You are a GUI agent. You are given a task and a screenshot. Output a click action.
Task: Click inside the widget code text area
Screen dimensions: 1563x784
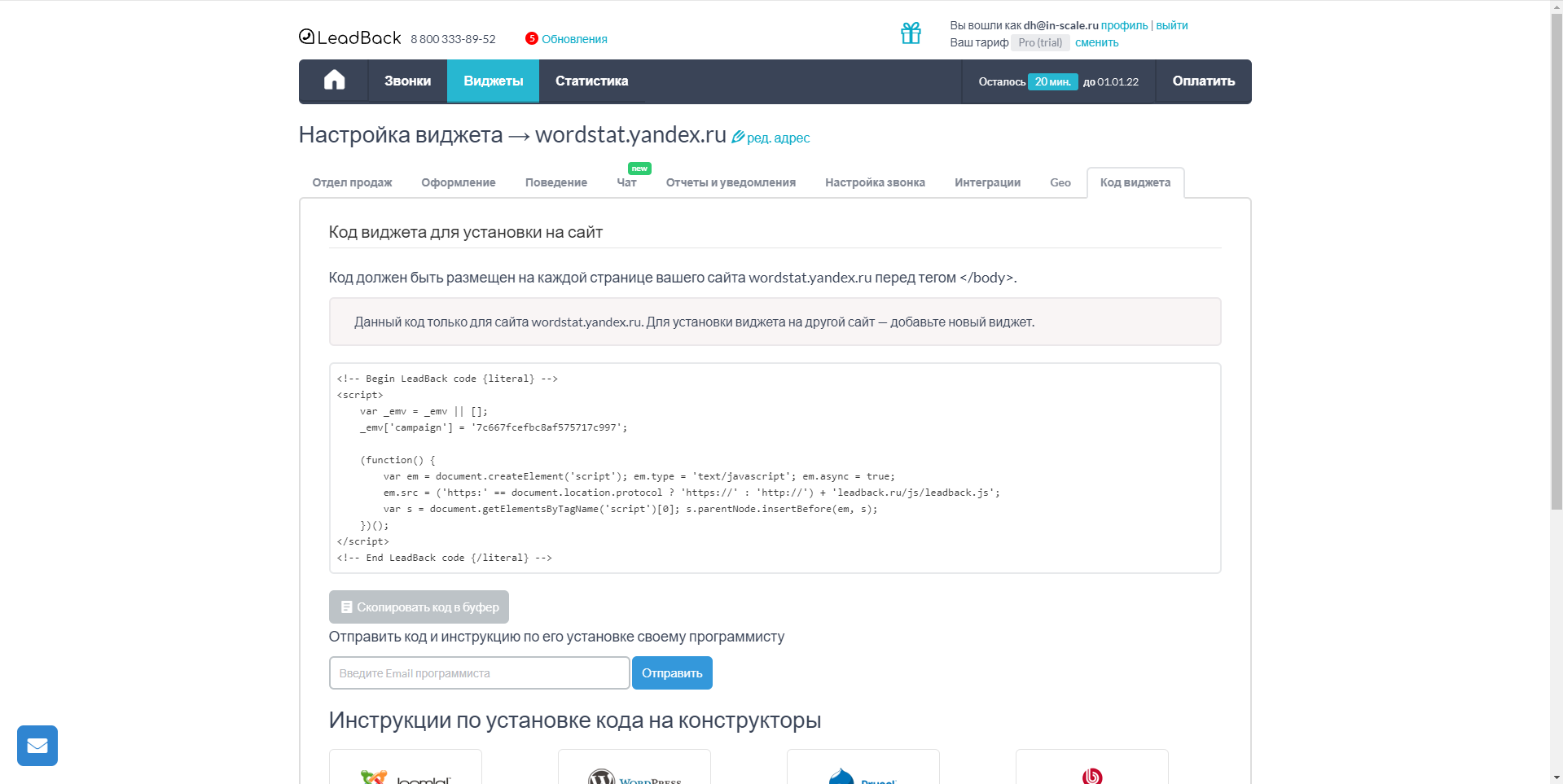(775, 468)
